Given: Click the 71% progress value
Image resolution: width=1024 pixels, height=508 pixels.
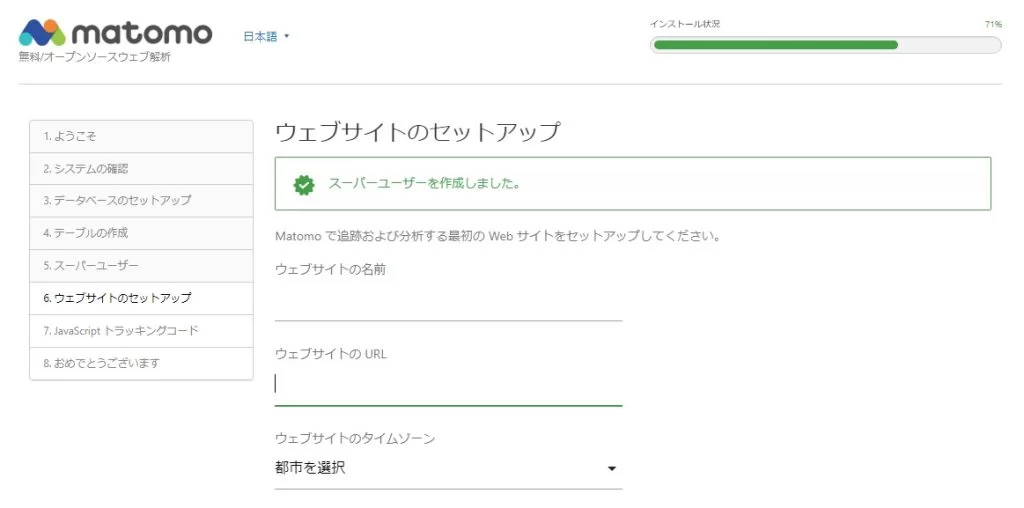Looking at the screenshot, I should pyautogui.click(x=993, y=24).
